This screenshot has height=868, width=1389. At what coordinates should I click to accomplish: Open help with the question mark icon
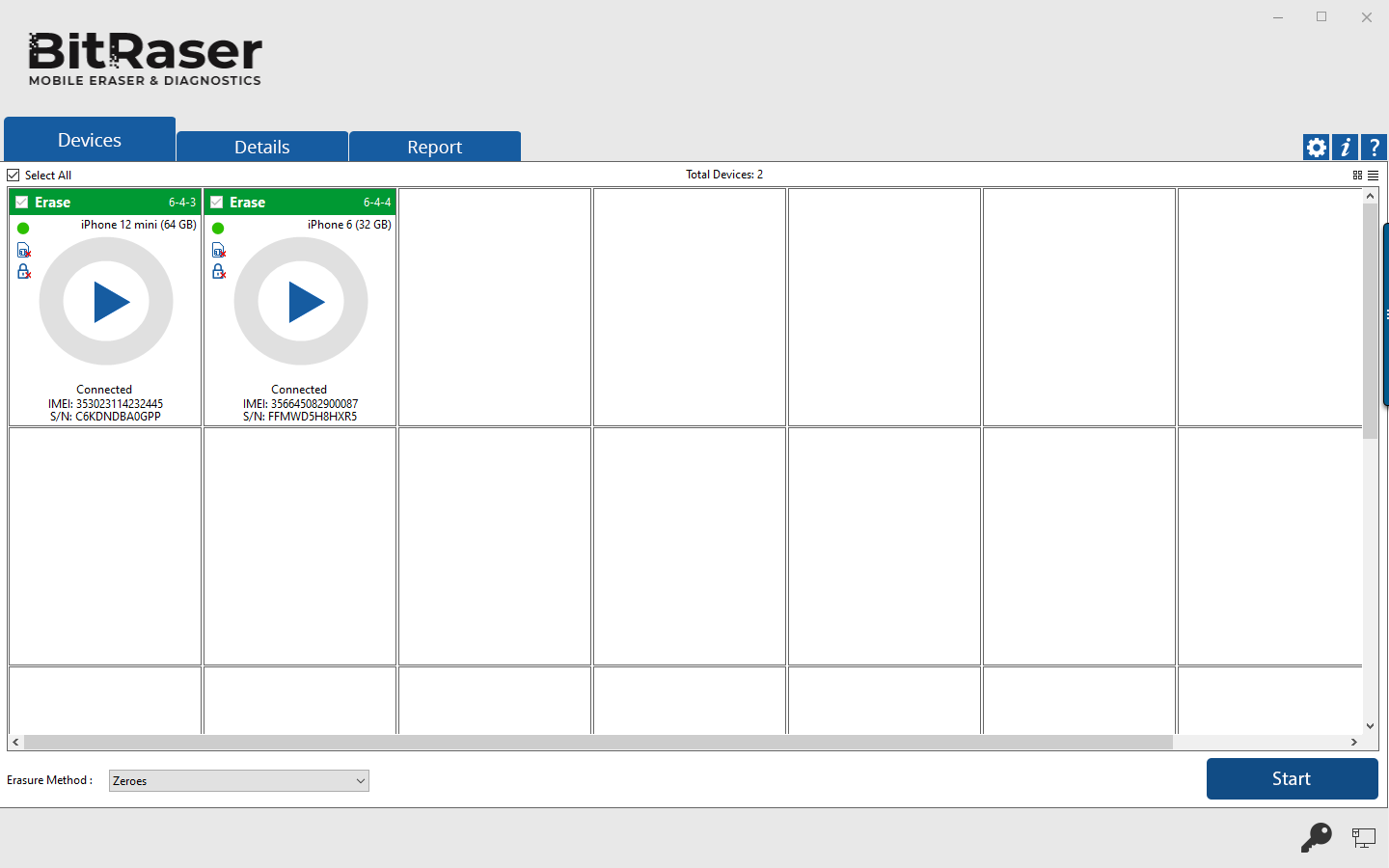1374,148
